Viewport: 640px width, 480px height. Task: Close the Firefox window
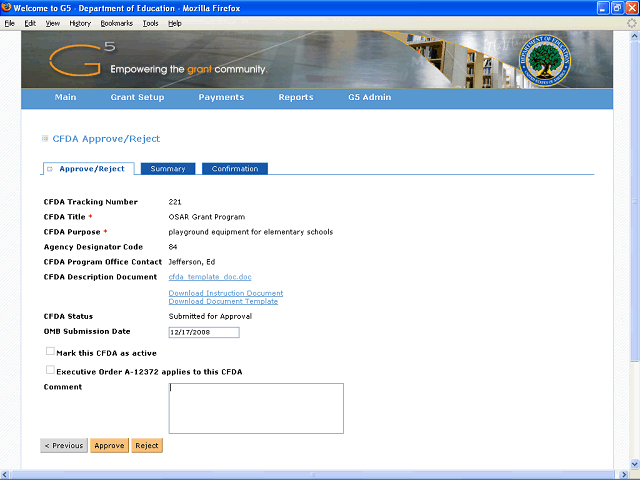click(x=632, y=8)
